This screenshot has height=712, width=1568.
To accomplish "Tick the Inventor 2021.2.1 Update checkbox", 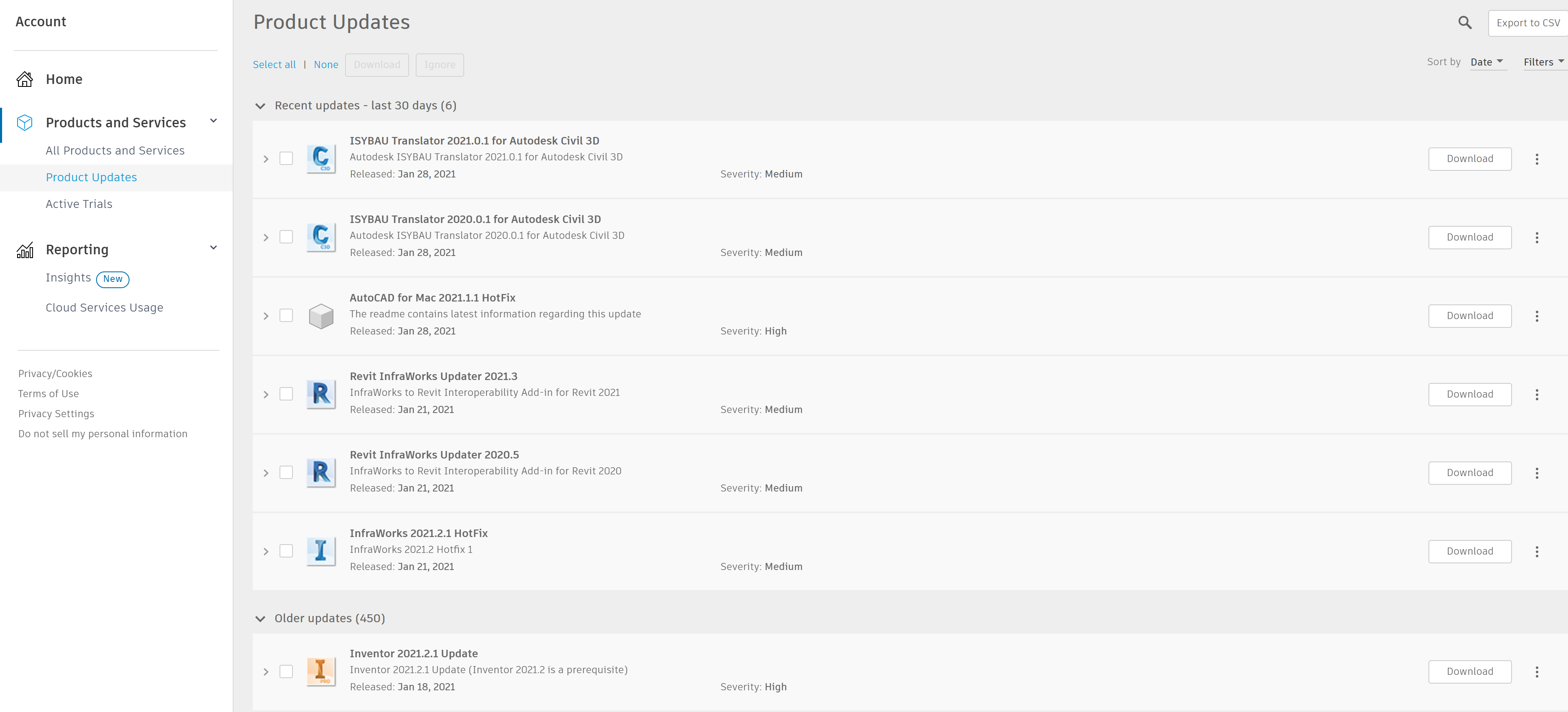I will [x=286, y=671].
